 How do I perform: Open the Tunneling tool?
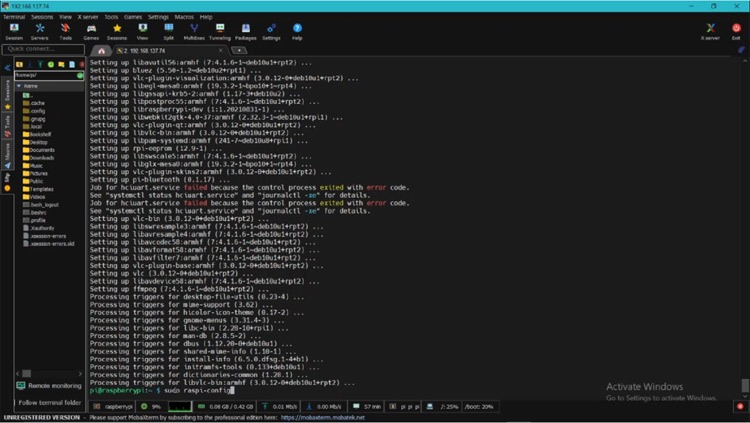pos(221,31)
